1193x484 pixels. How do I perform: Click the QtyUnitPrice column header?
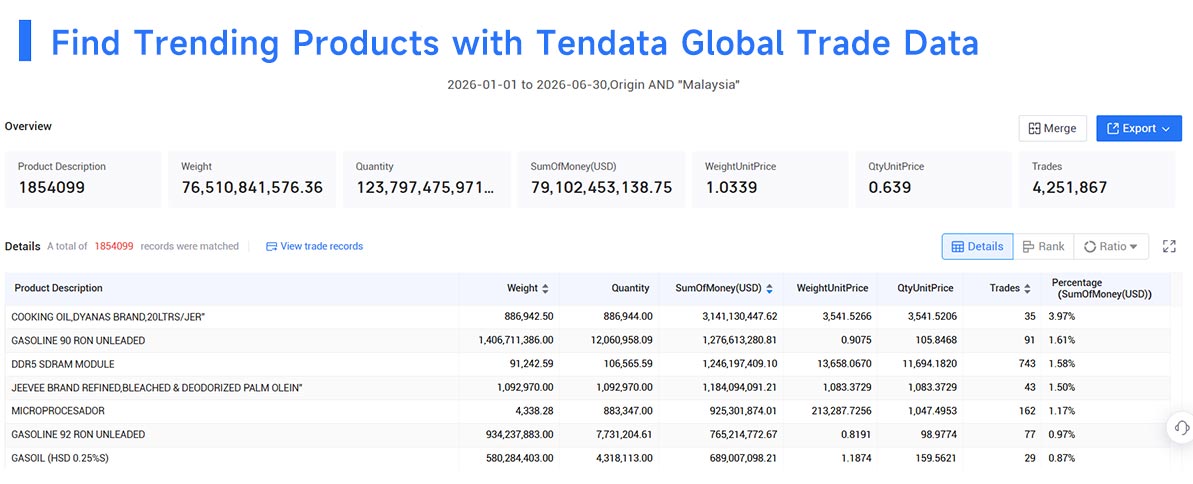(924, 288)
